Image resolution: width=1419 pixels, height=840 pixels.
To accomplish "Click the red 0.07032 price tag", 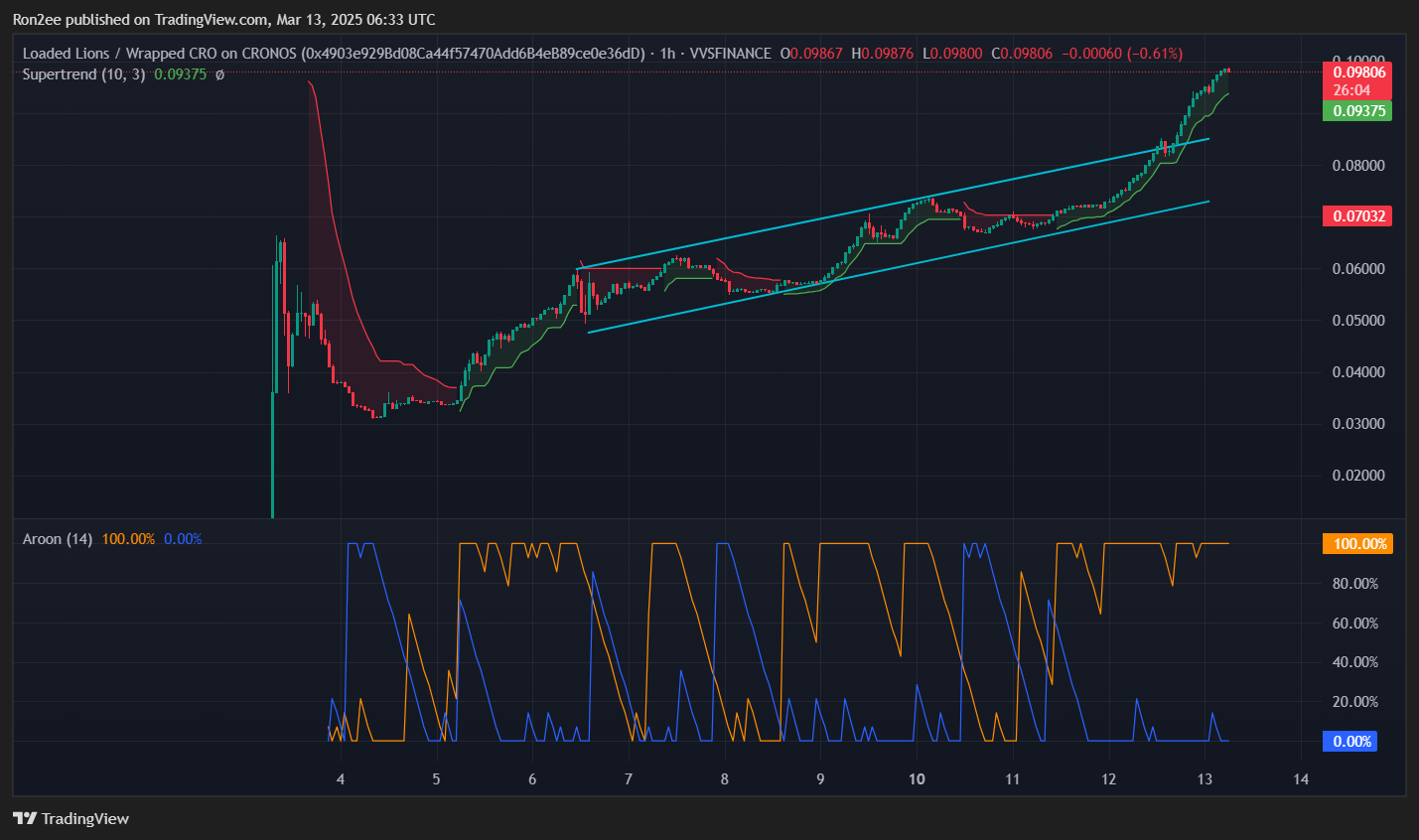I will pos(1357,216).
